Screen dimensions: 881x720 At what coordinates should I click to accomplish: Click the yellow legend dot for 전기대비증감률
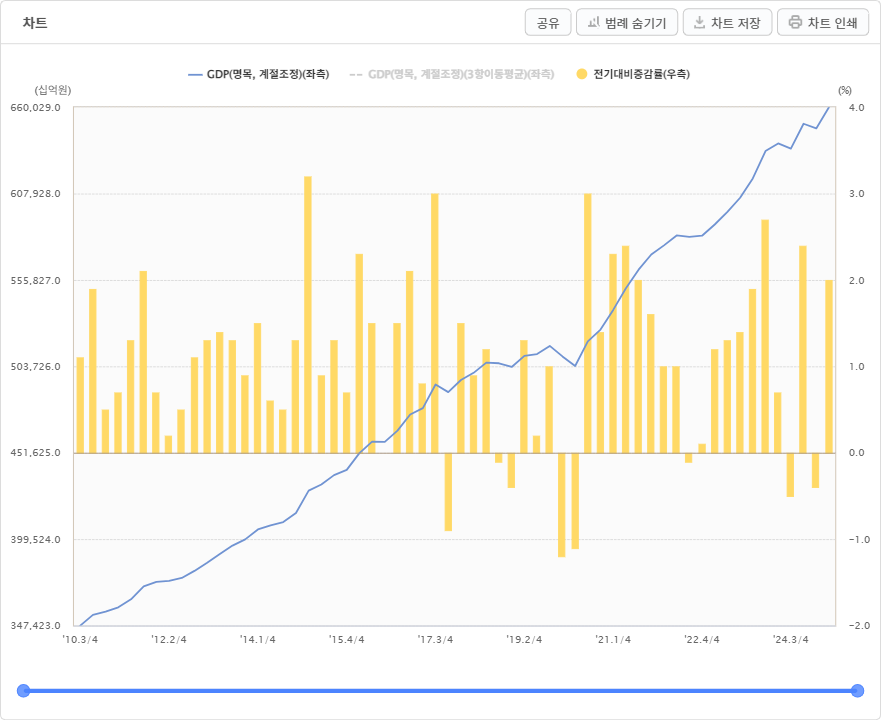(x=582, y=74)
